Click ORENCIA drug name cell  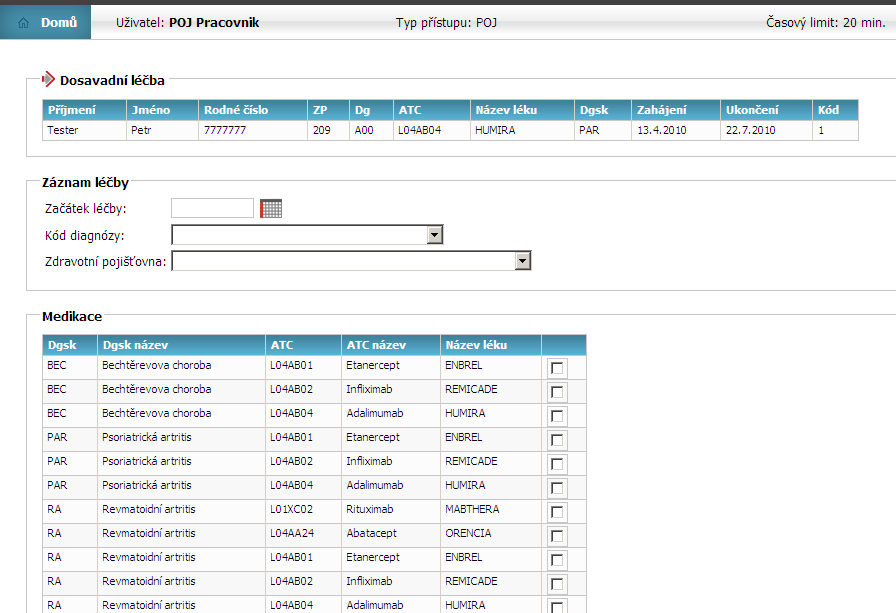(x=491, y=533)
